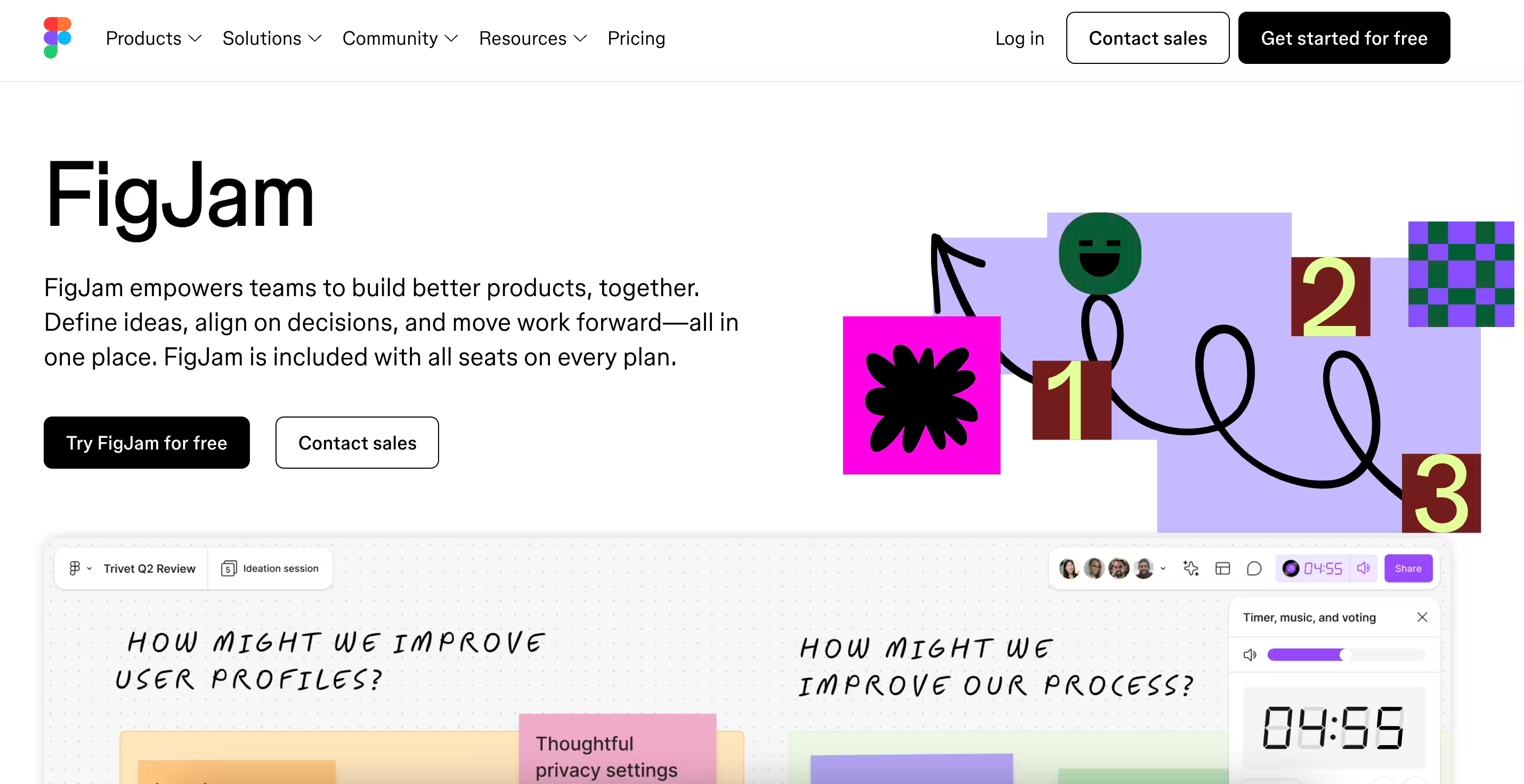Select the templates layout icon in the toolbar
1524x784 pixels.
pos(1222,568)
